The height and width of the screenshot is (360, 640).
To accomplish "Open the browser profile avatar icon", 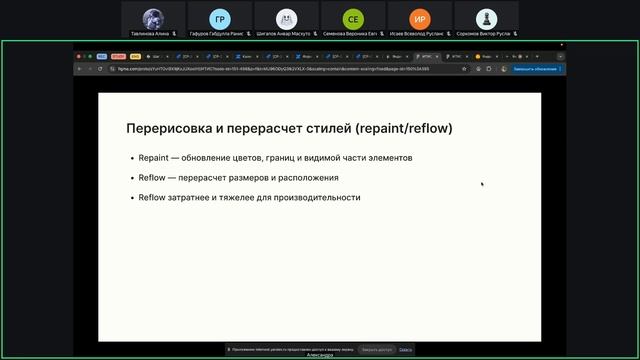I will pos(504,69).
